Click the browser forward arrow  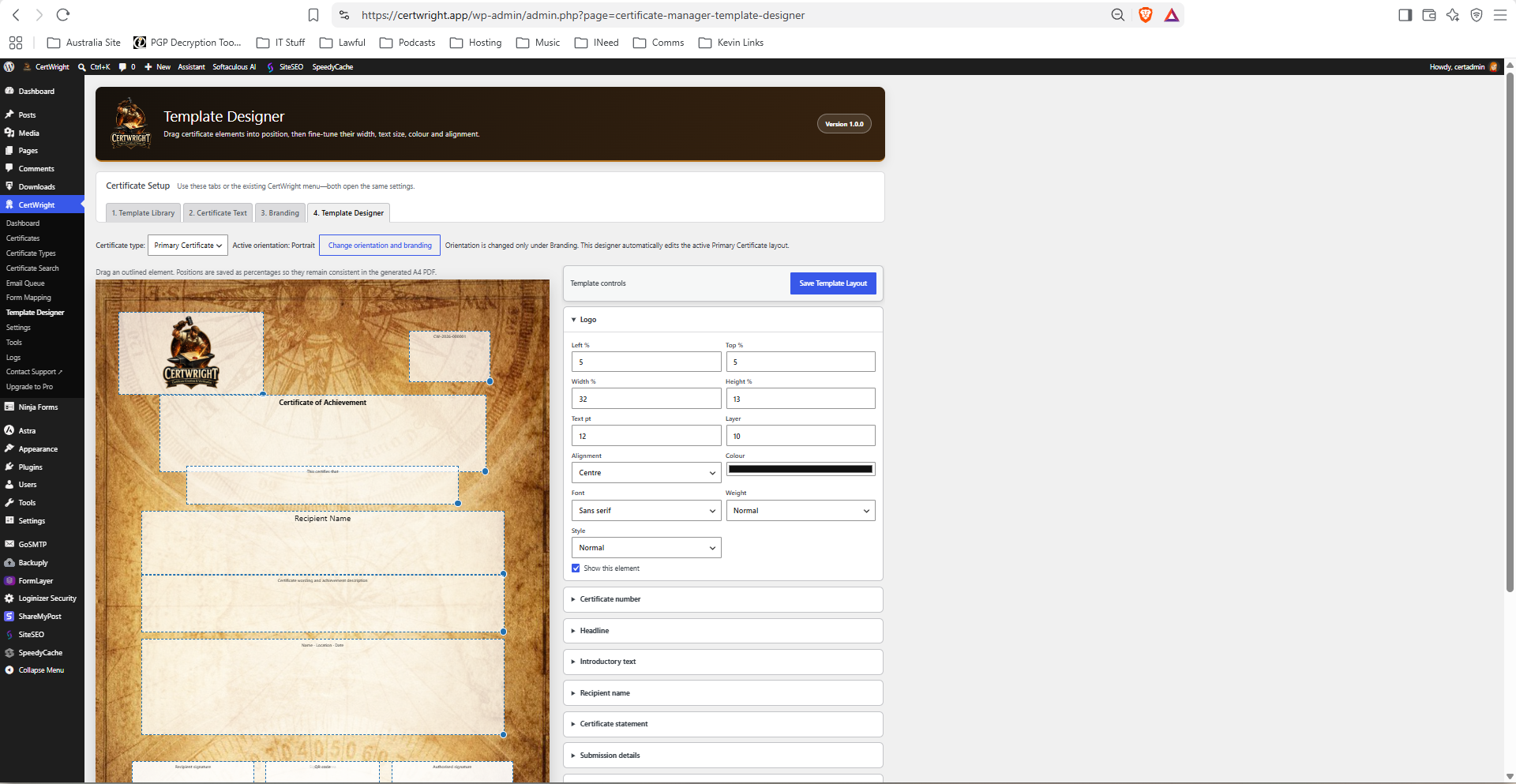39,15
